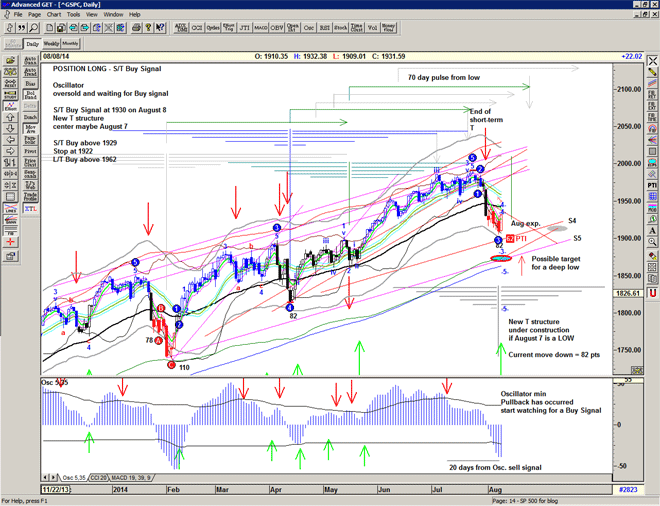Open the Chart menu

(x=54, y=15)
